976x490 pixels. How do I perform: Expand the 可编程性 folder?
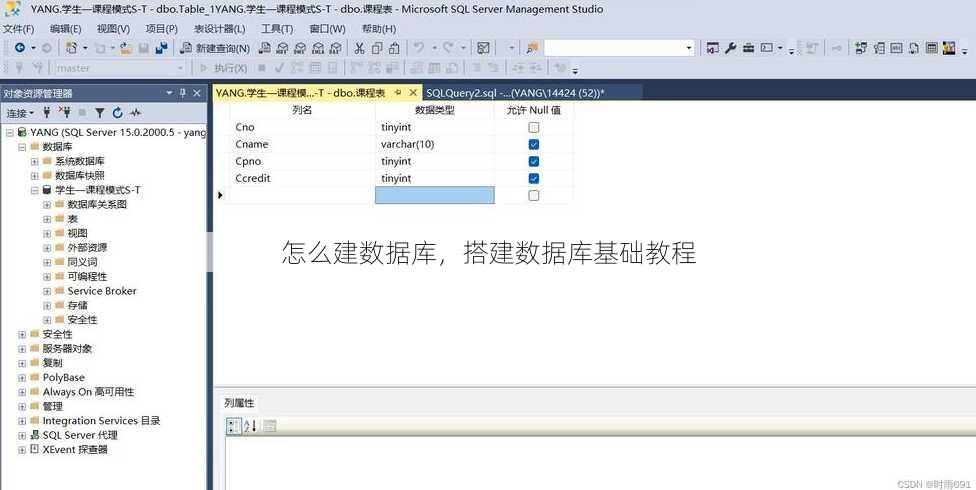(x=47, y=276)
